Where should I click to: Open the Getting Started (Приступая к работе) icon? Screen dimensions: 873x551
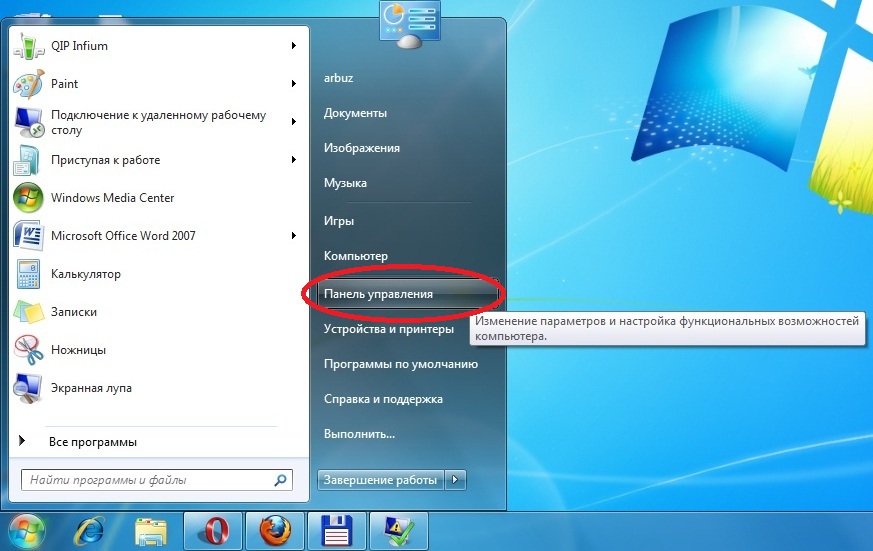coord(28,160)
